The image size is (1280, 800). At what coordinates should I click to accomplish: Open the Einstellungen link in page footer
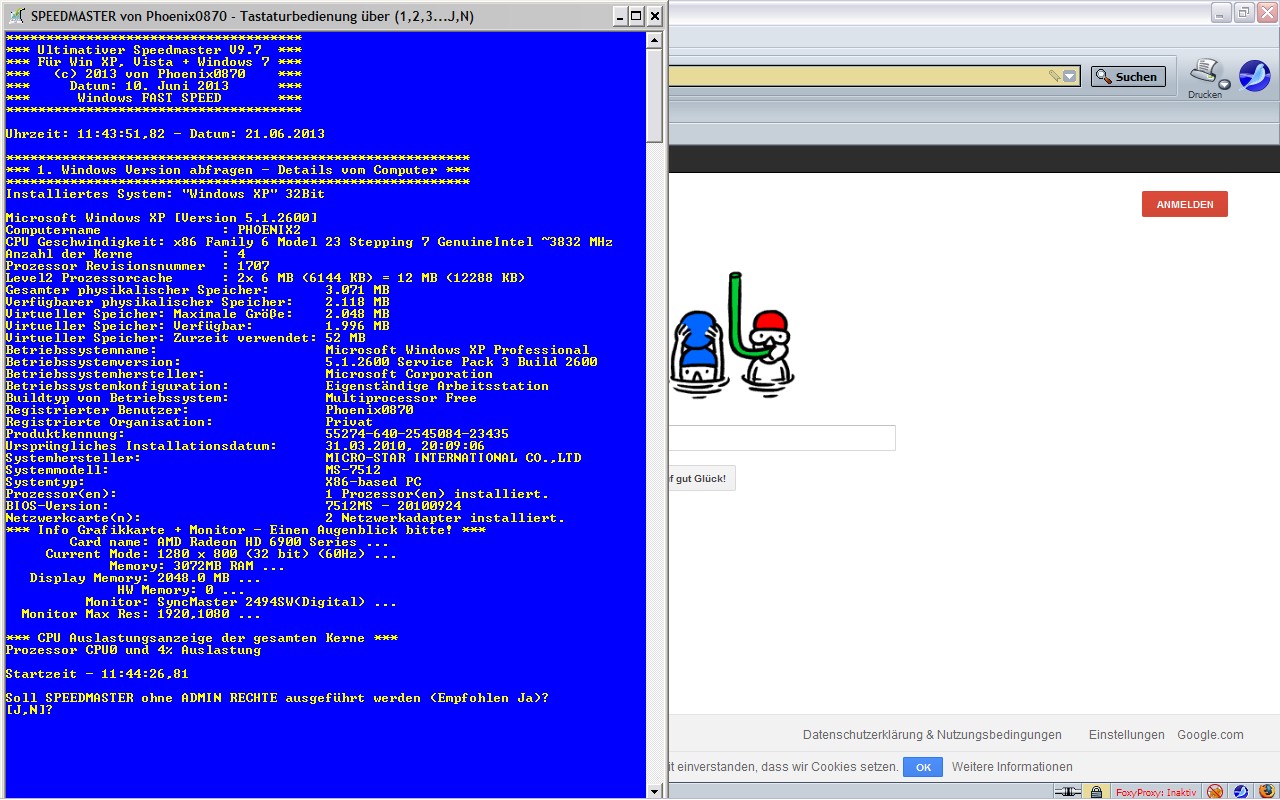point(1127,735)
